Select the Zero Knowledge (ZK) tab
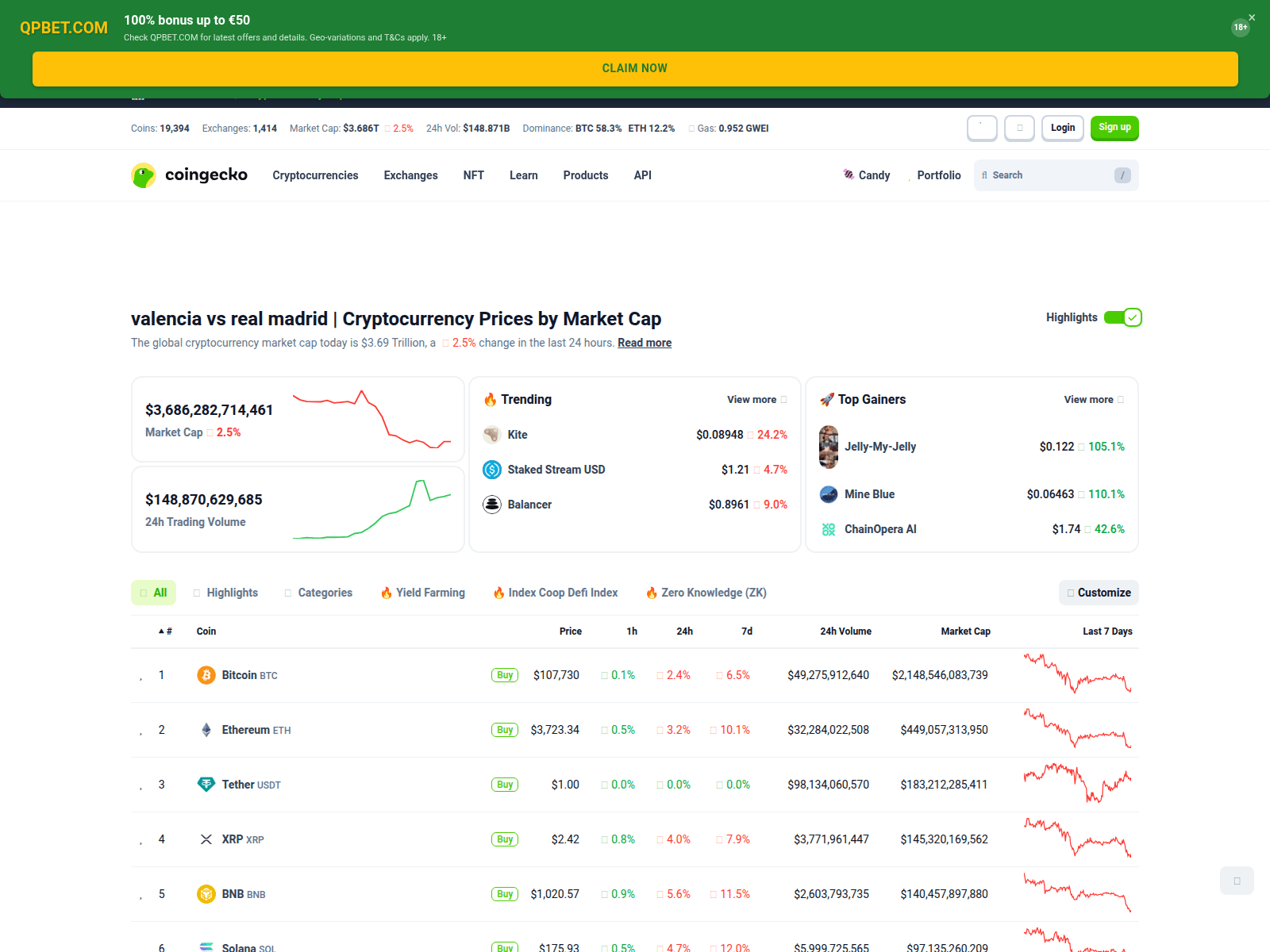Screen dimensions: 1270x952 click(706, 593)
